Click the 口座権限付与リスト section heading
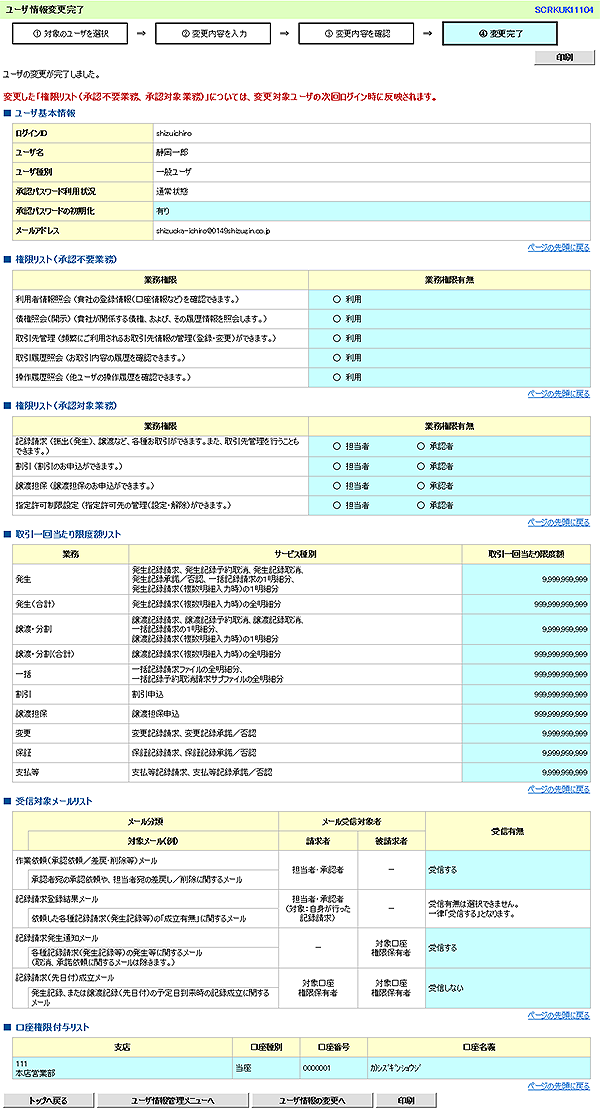The width and height of the screenshot is (600, 1114). pyautogui.click(x=53, y=1028)
